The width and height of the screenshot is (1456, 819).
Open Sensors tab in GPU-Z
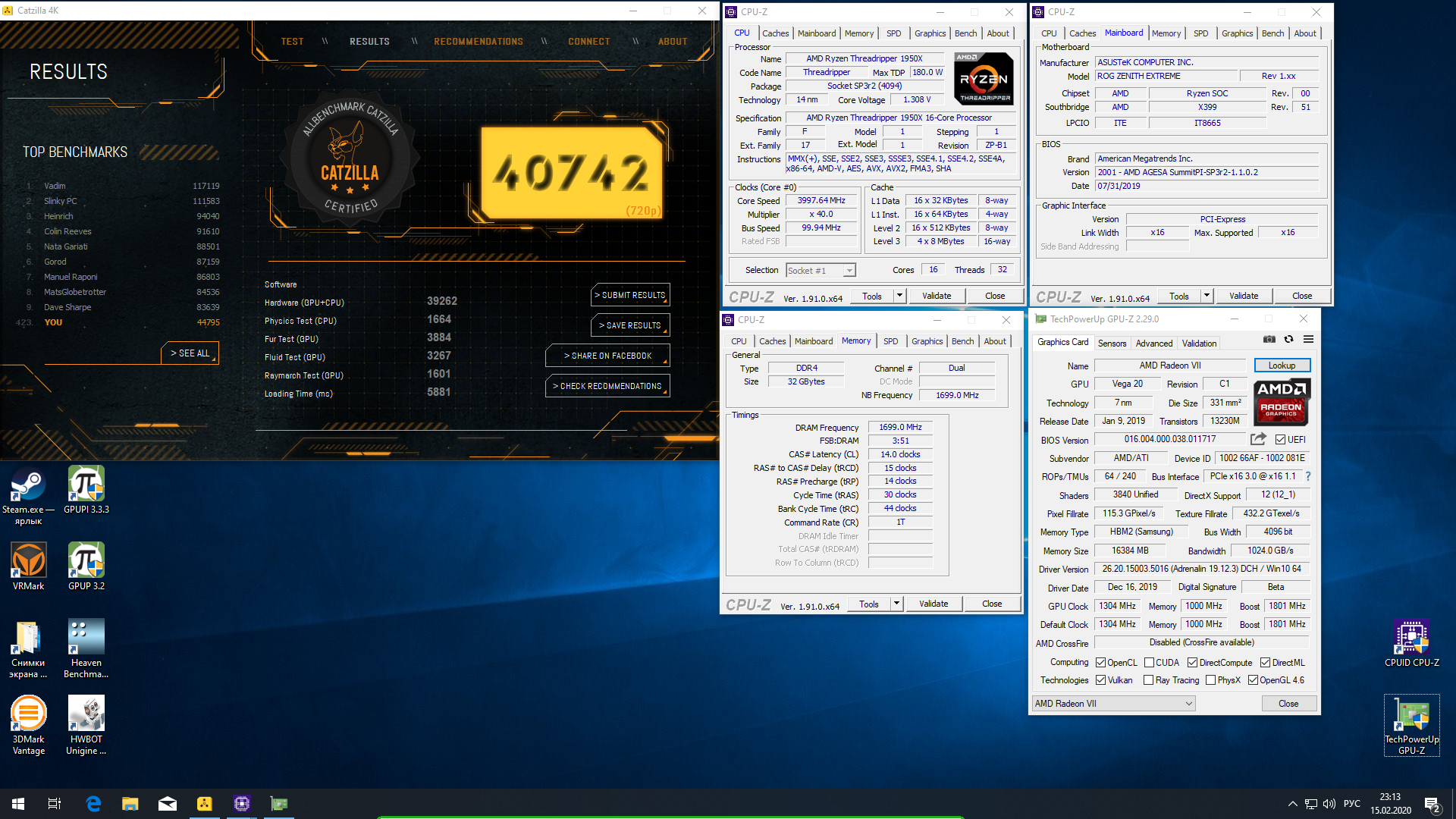click(1112, 344)
